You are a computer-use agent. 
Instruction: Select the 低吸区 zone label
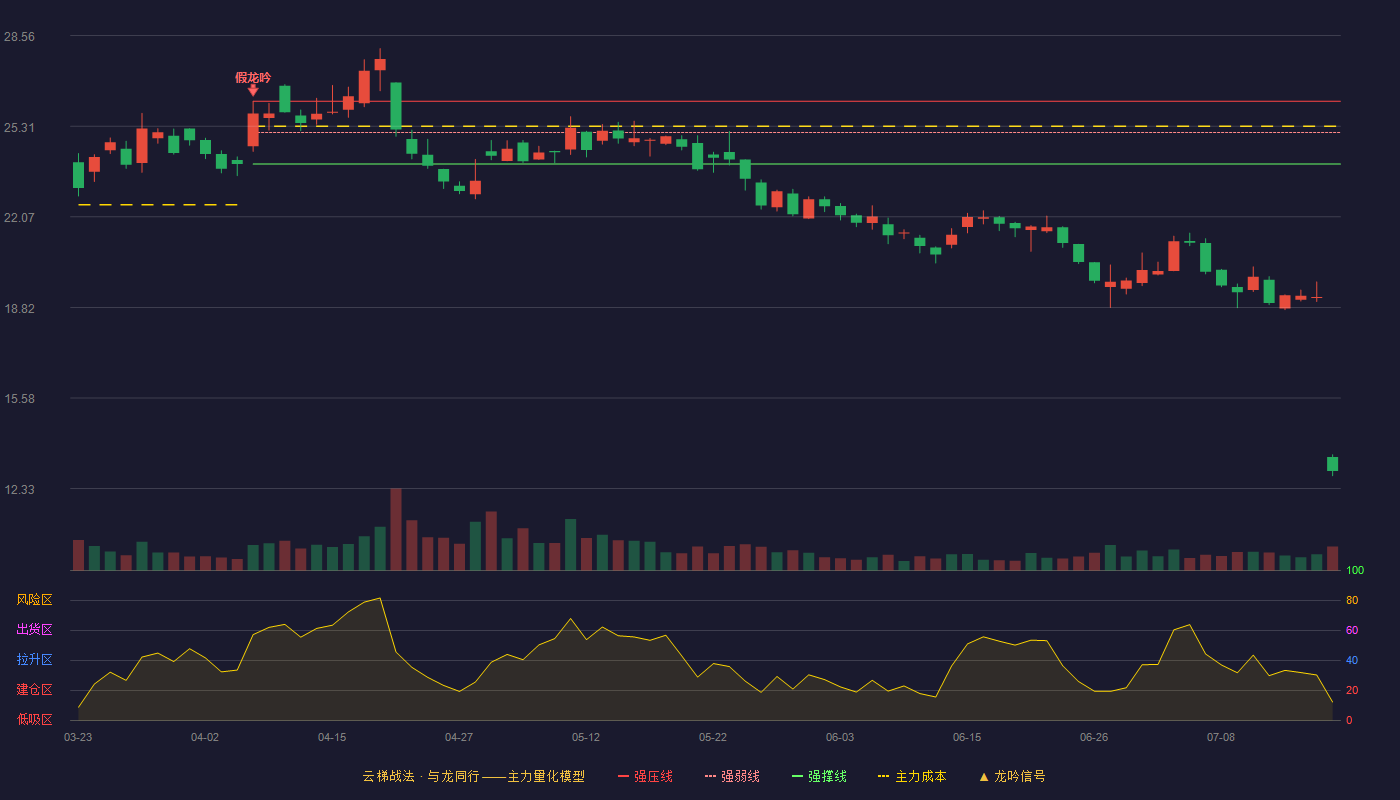pyautogui.click(x=34, y=719)
